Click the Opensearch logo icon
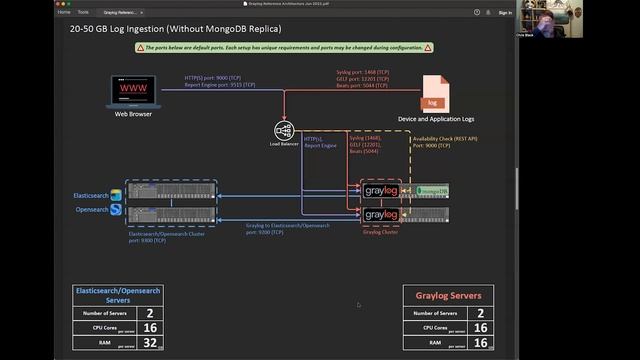640x360 pixels. pos(116,209)
